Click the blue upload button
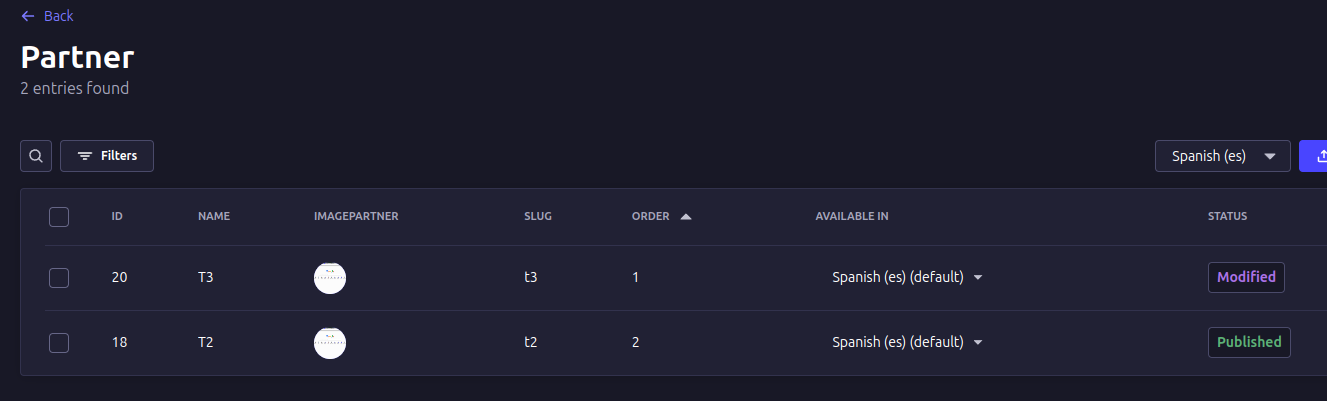 coord(1315,156)
